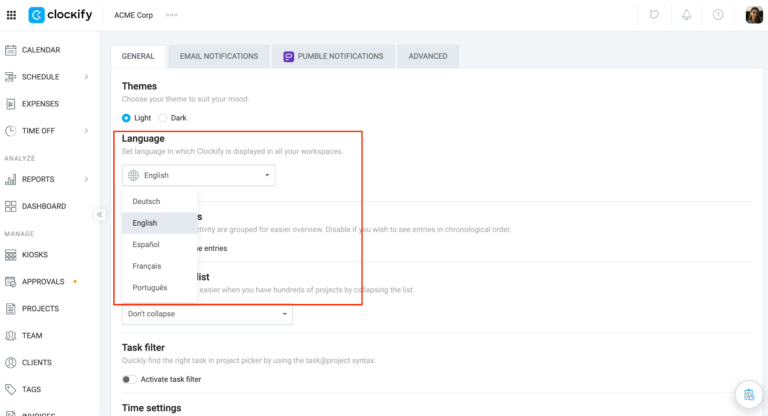Open the notifications bell

pos(686,15)
